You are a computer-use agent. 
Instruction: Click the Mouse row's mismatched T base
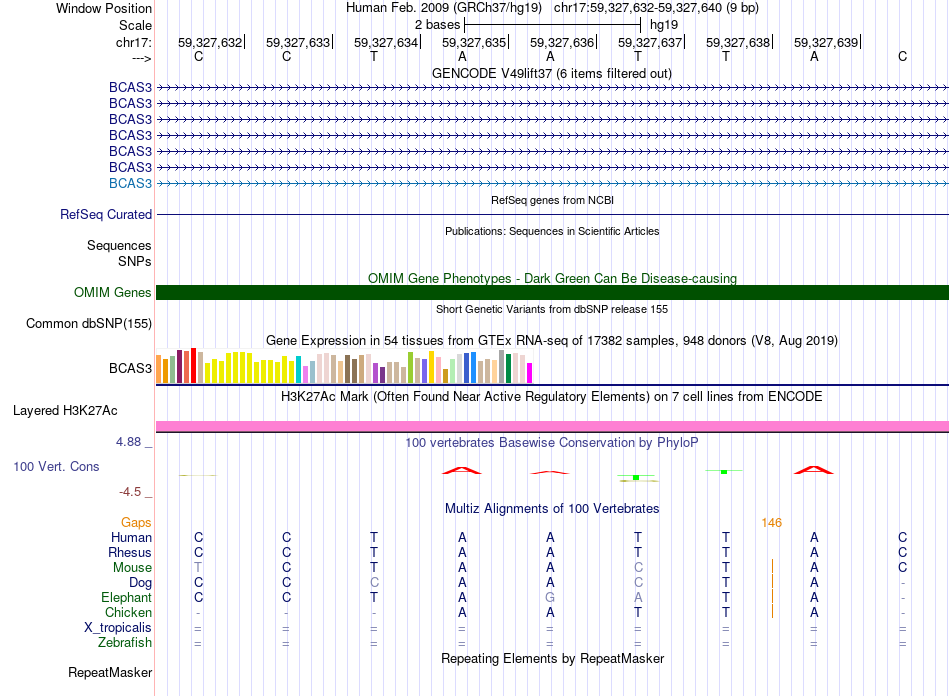coord(198,568)
